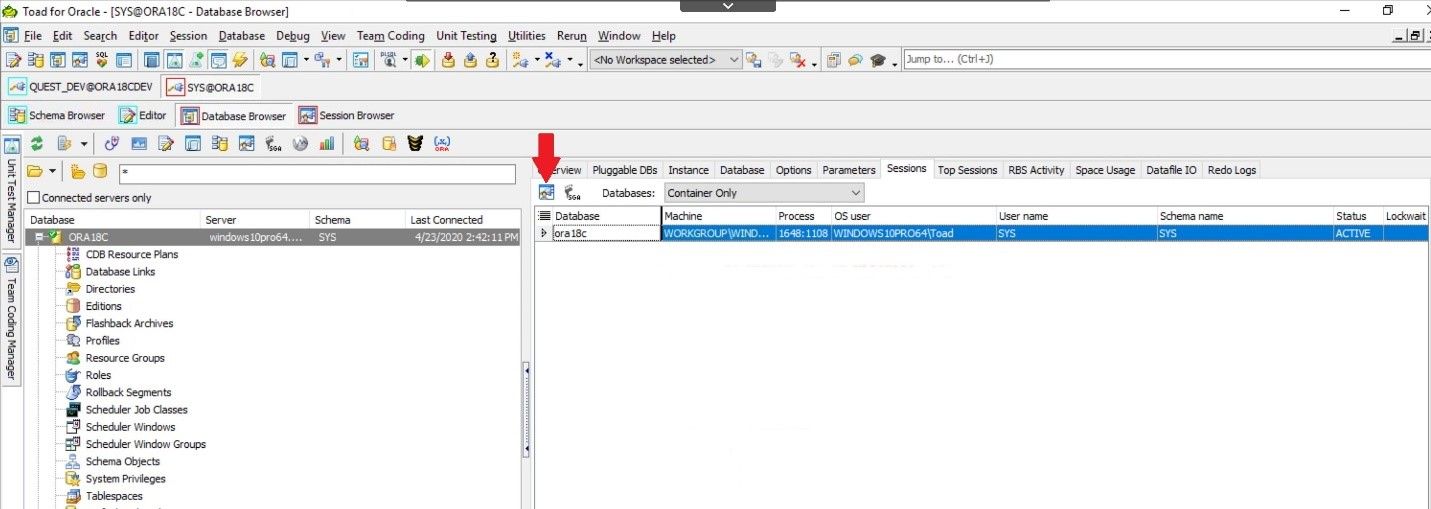
Task: Open the Utilities menu
Action: (x=527, y=36)
